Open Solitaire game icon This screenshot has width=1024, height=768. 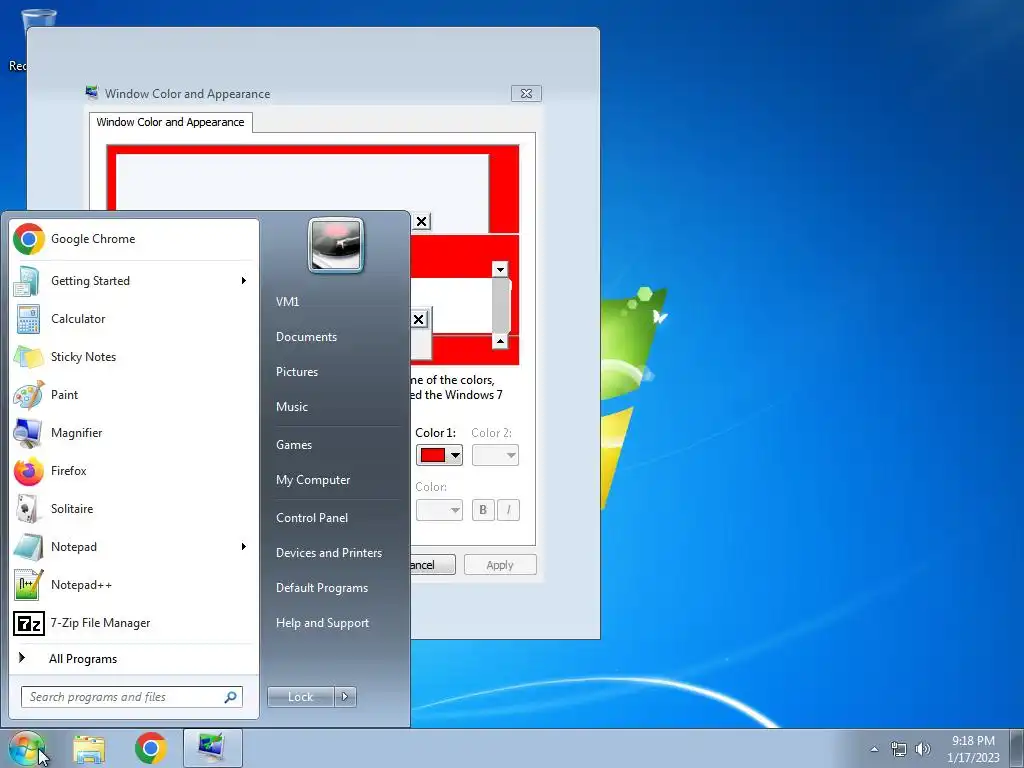[x=28, y=509]
